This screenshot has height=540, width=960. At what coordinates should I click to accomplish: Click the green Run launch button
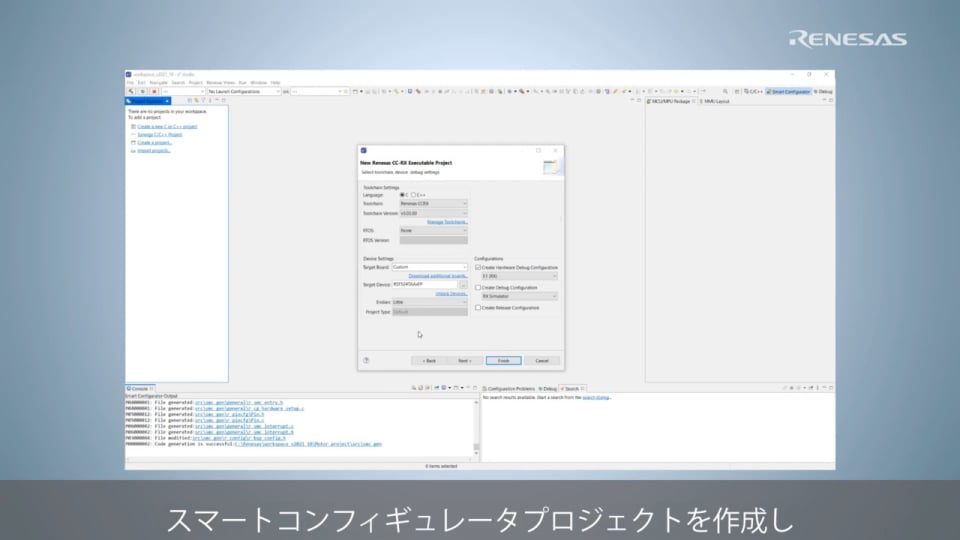[x=143, y=91]
